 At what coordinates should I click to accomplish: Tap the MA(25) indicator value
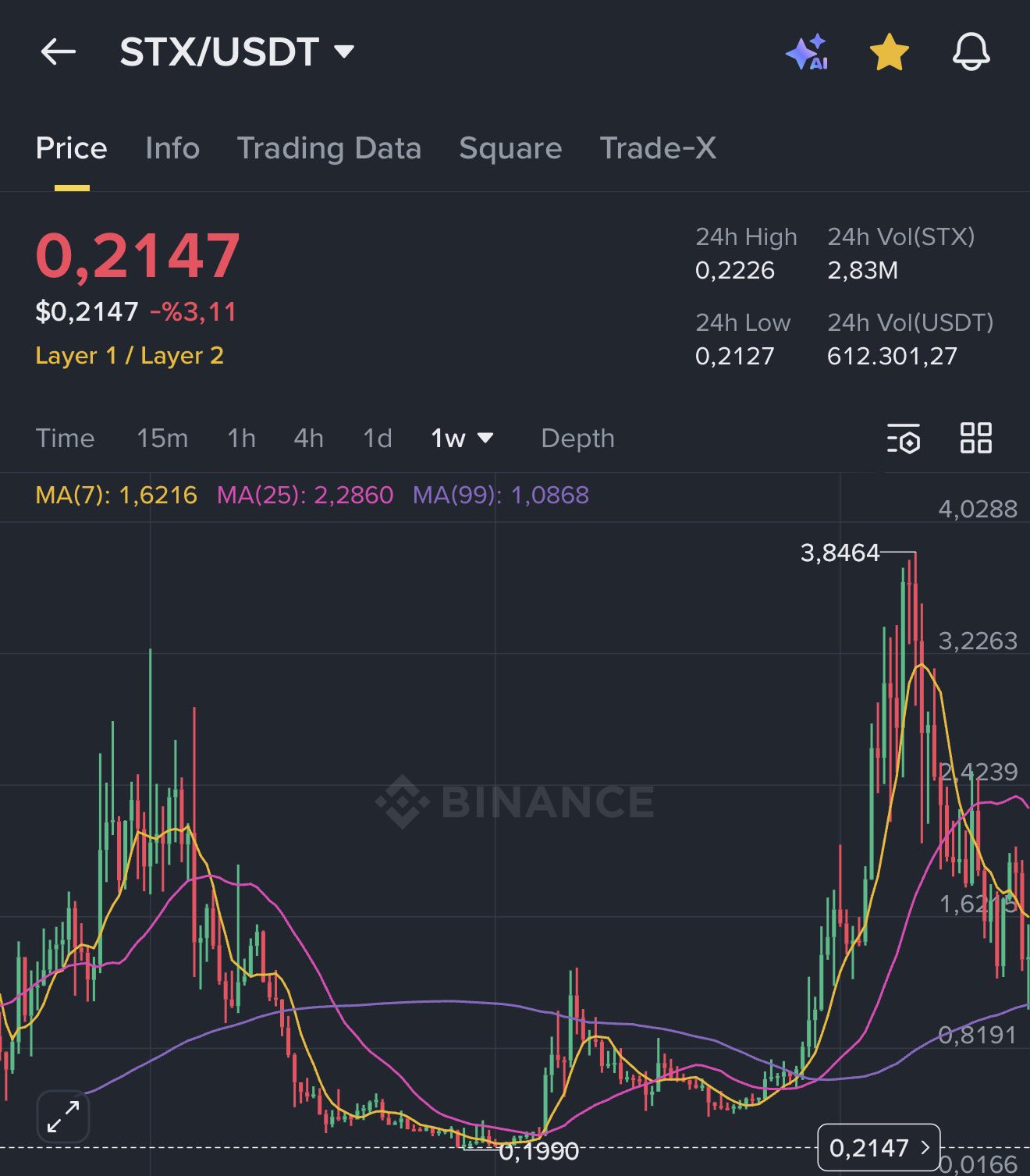point(305,495)
